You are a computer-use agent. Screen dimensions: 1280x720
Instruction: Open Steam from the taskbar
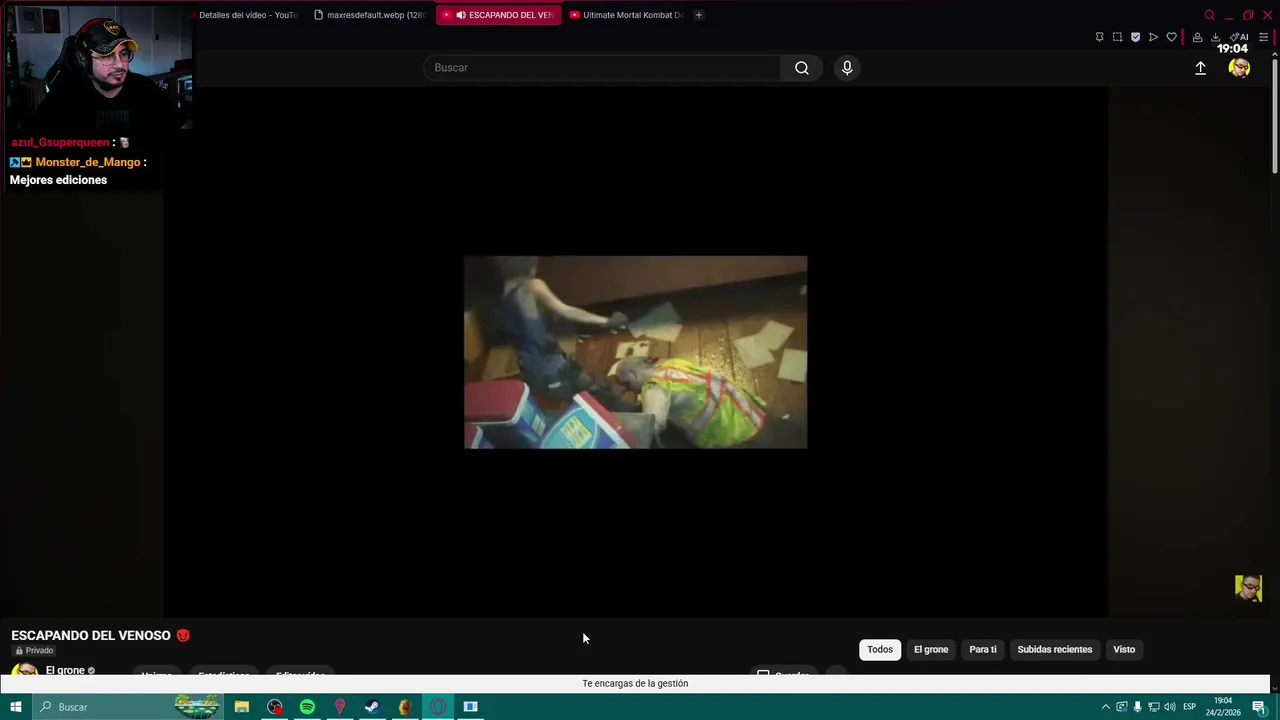point(372,707)
